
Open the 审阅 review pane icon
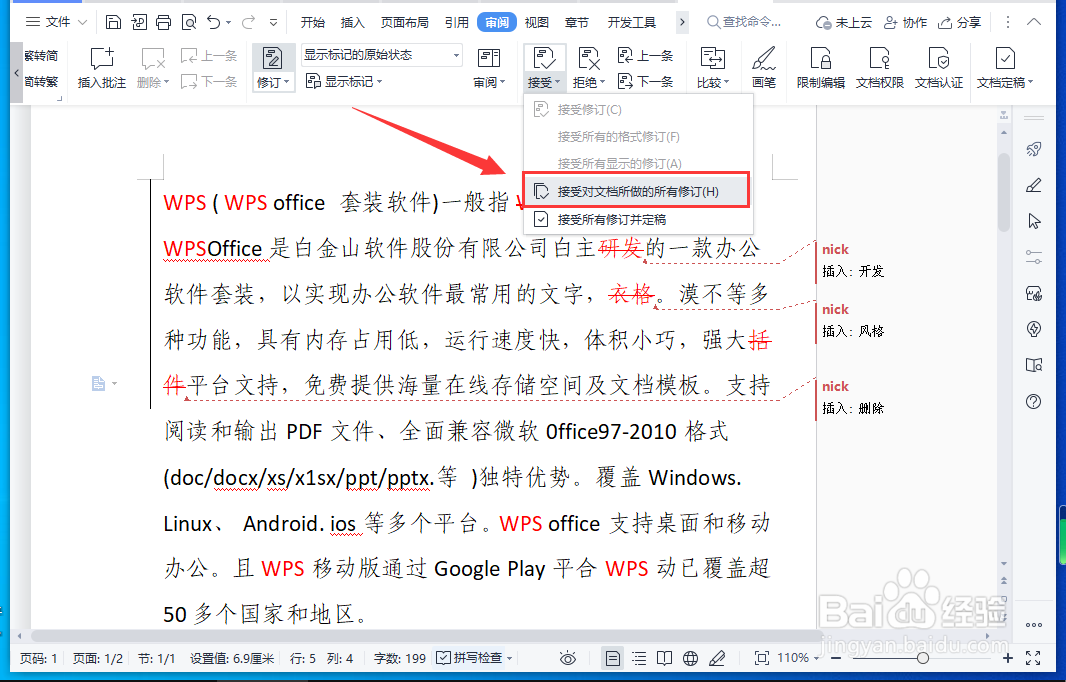pyautogui.click(x=488, y=58)
